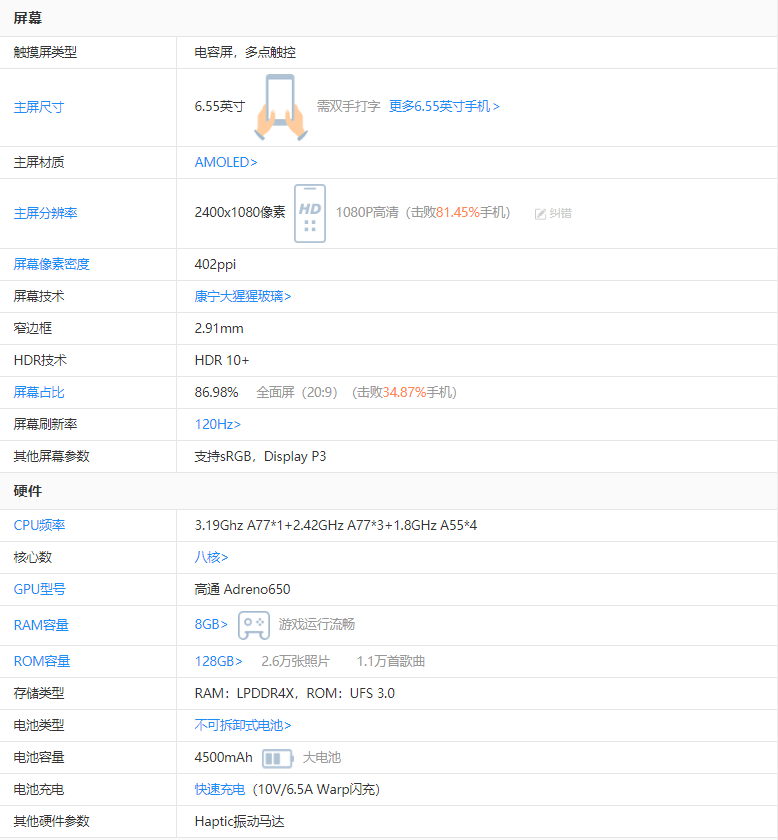Select the 主屏材质 row label
Viewport: 778px width, 840px height.
point(39,162)
